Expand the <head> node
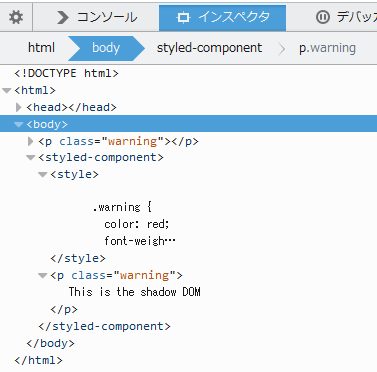 [19, 107]
